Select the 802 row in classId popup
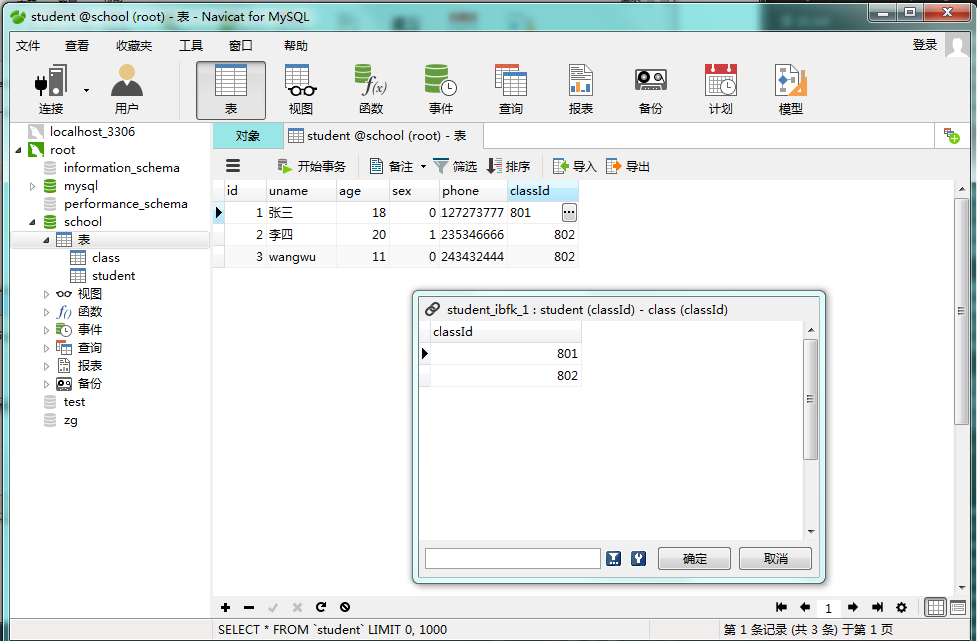This screenshot has height=641, width=977. pyautogui.click(x=505, y=376)
